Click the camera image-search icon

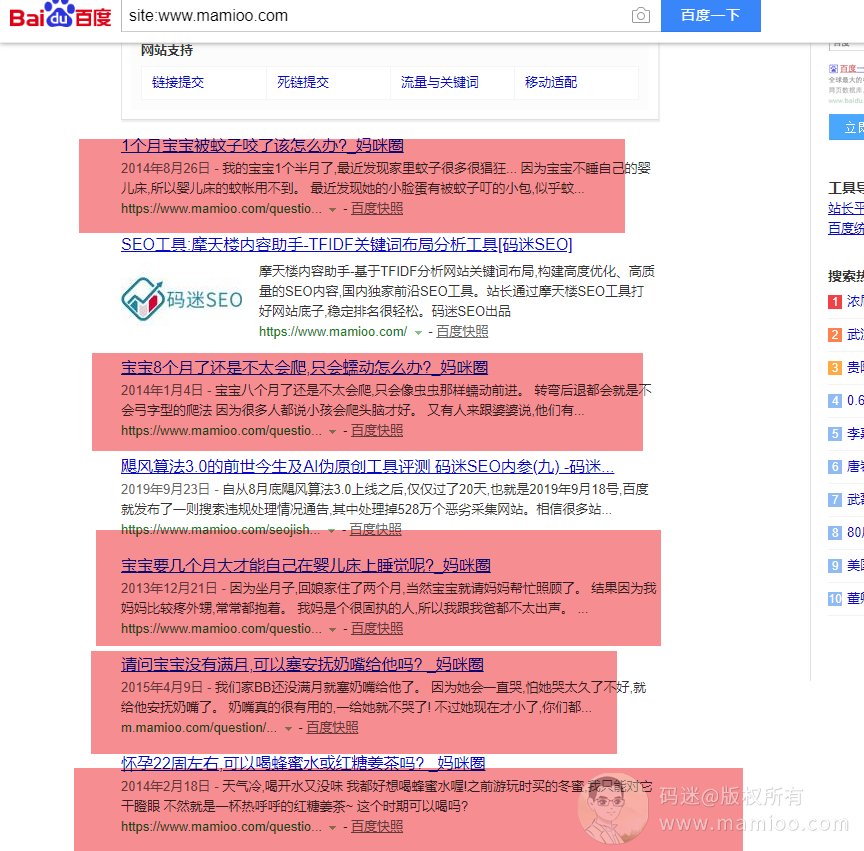point(640,16)
